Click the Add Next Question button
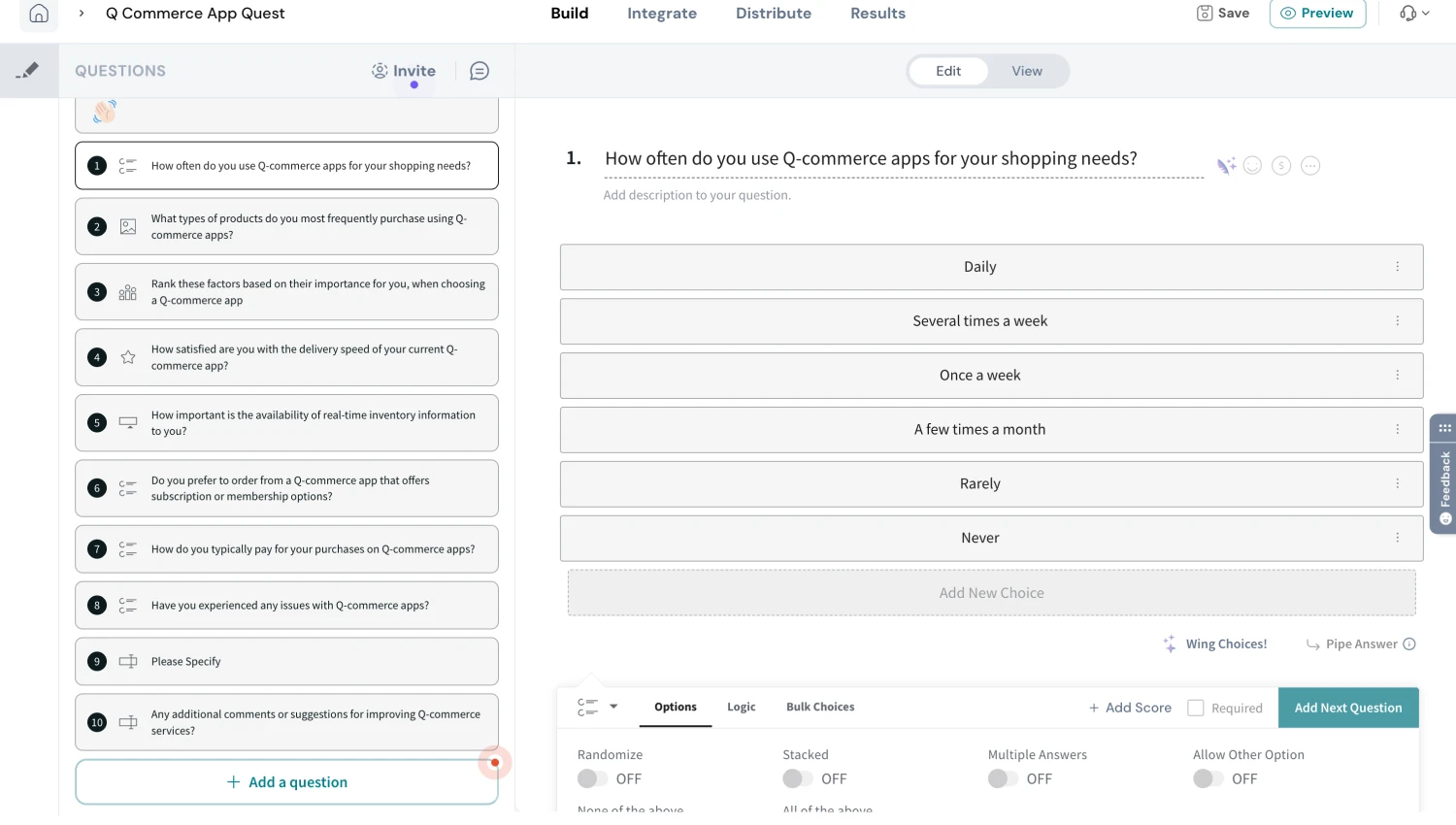Image resolution: width=1456 pixels, height=825 pixels. [1348, 708]
